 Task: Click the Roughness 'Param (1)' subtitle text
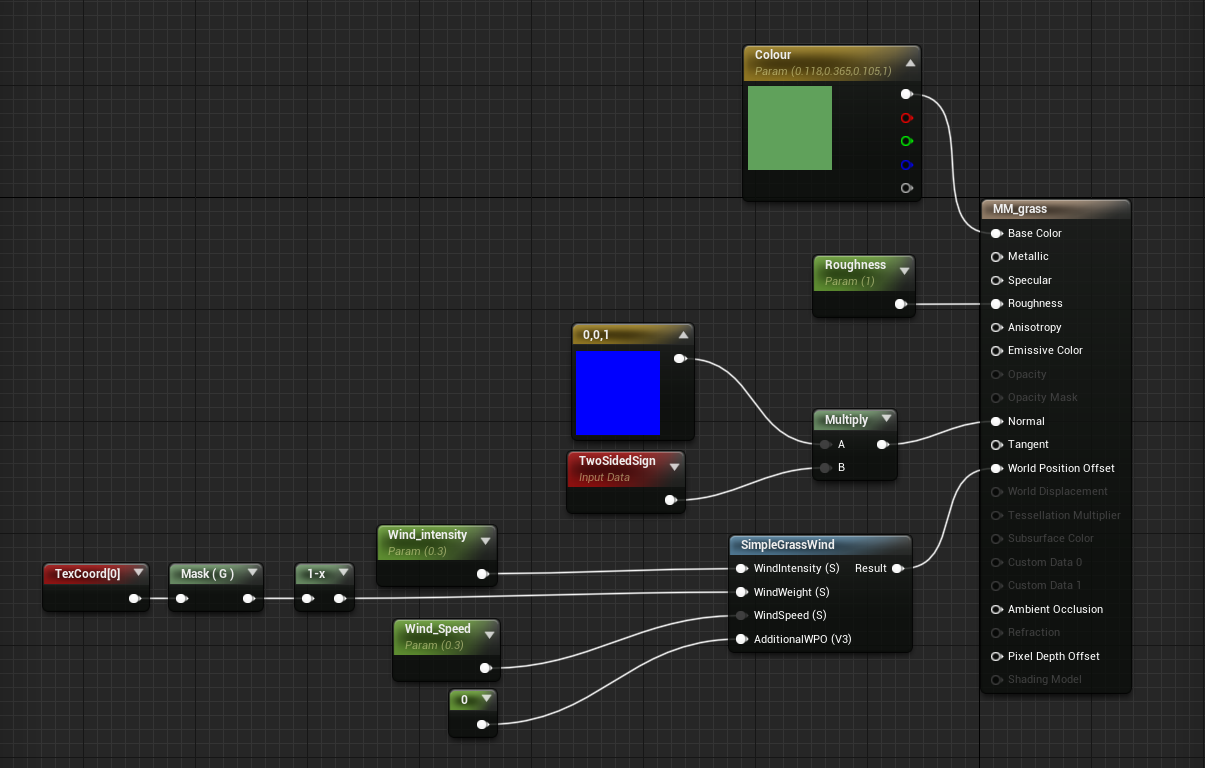tap(850, 281)
